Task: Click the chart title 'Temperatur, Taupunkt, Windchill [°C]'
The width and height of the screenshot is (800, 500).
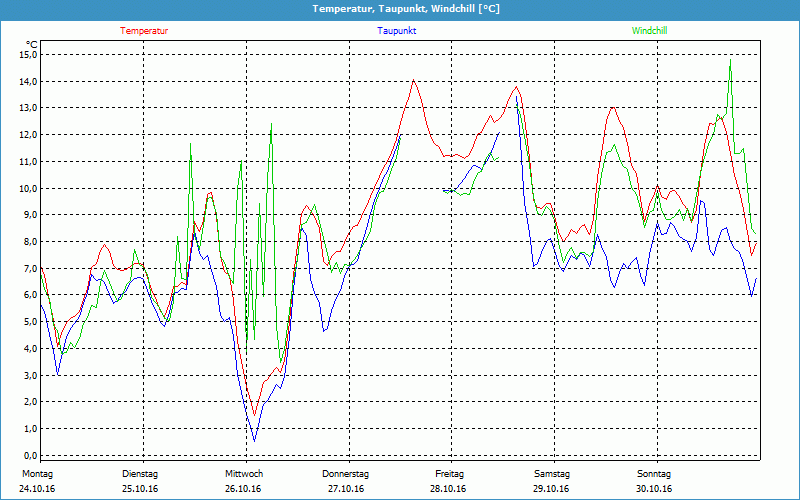Action: pyautogui.click(x=406, y=9)
